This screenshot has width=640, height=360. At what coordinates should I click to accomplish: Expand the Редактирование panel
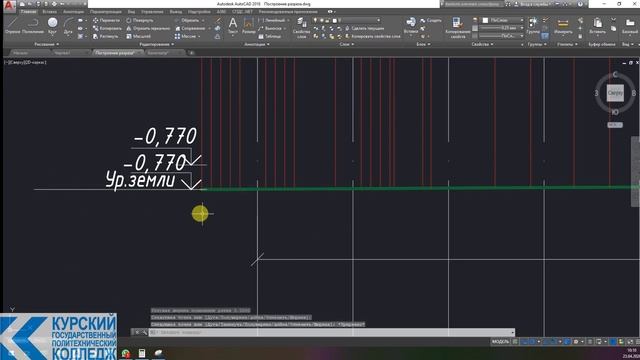pos(157,44)
